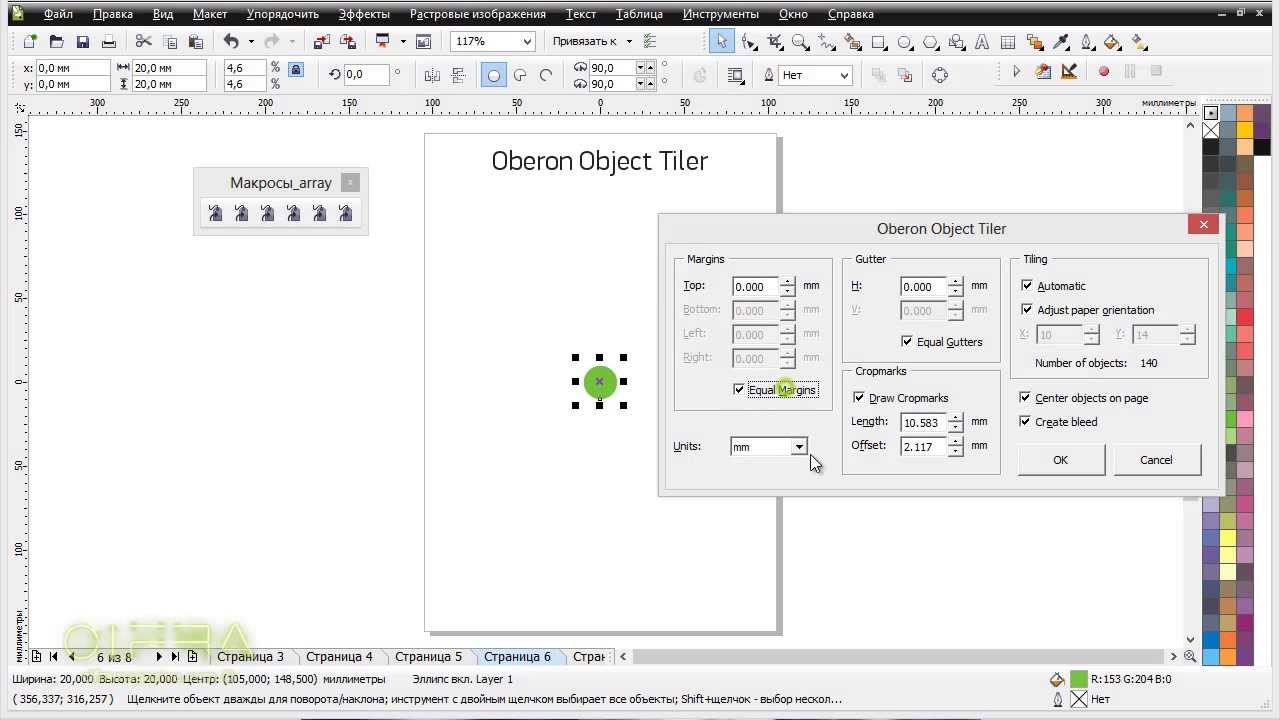Open the Макет menu
This screenshot has width=1280, height=720.
(210, 14)
